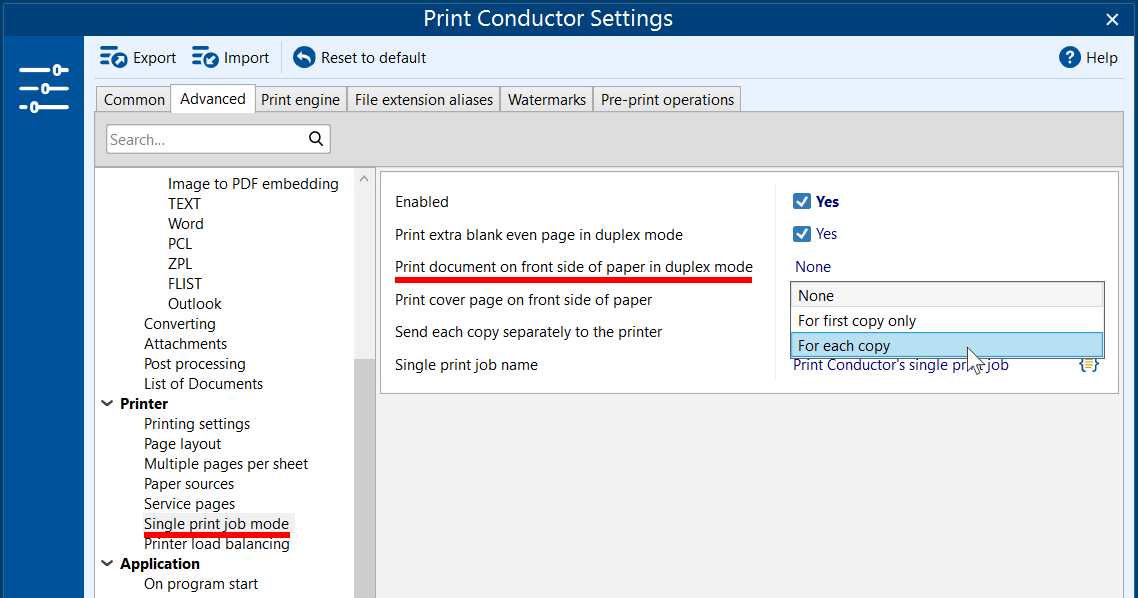Open List of Documents settings item
The width and height of the screenshot is (1138, 598).
click(203, 383)
